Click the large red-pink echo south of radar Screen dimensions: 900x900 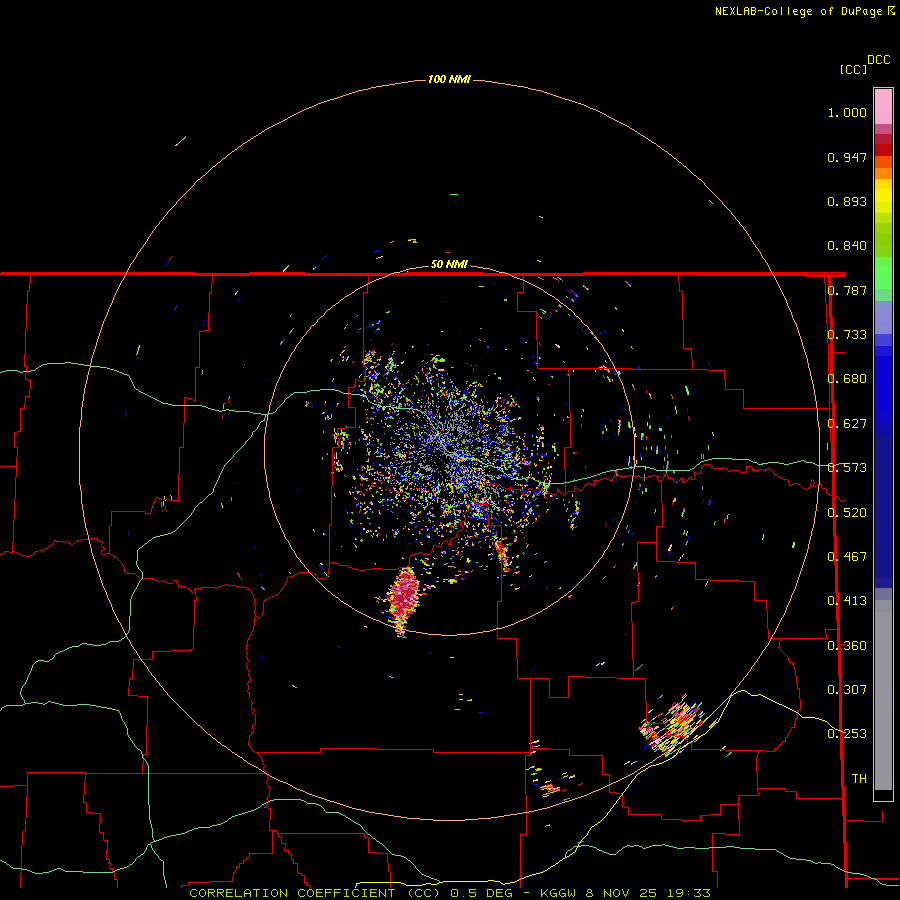(404, 598)
